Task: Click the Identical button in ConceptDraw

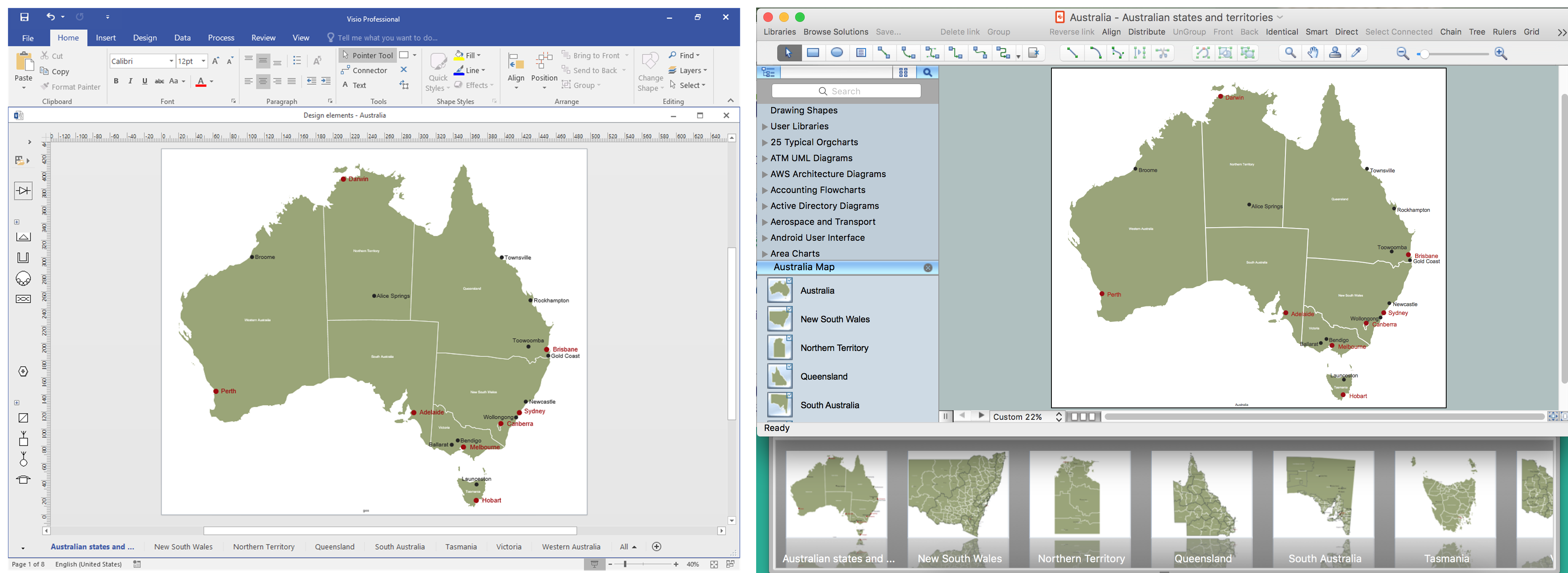Action: coord(1282,32)
